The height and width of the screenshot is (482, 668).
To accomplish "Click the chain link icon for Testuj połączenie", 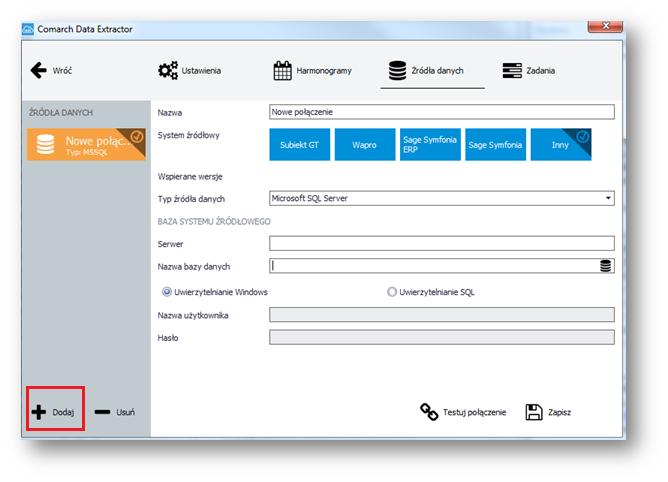I will pyautogui.click(x=429, y=412).
